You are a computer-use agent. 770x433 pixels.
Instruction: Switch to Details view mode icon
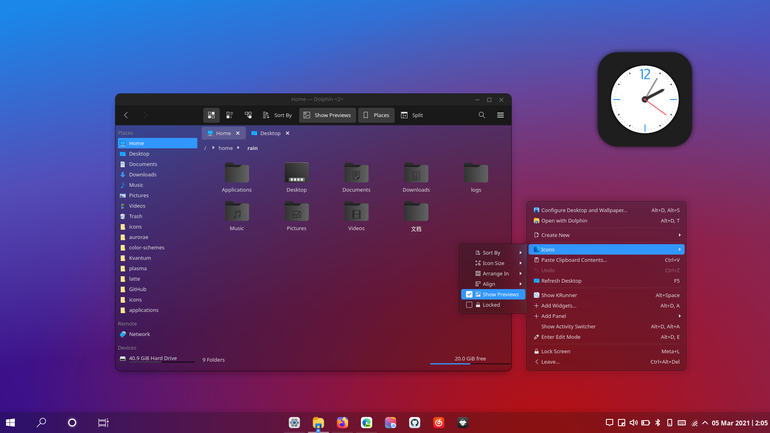248,115
